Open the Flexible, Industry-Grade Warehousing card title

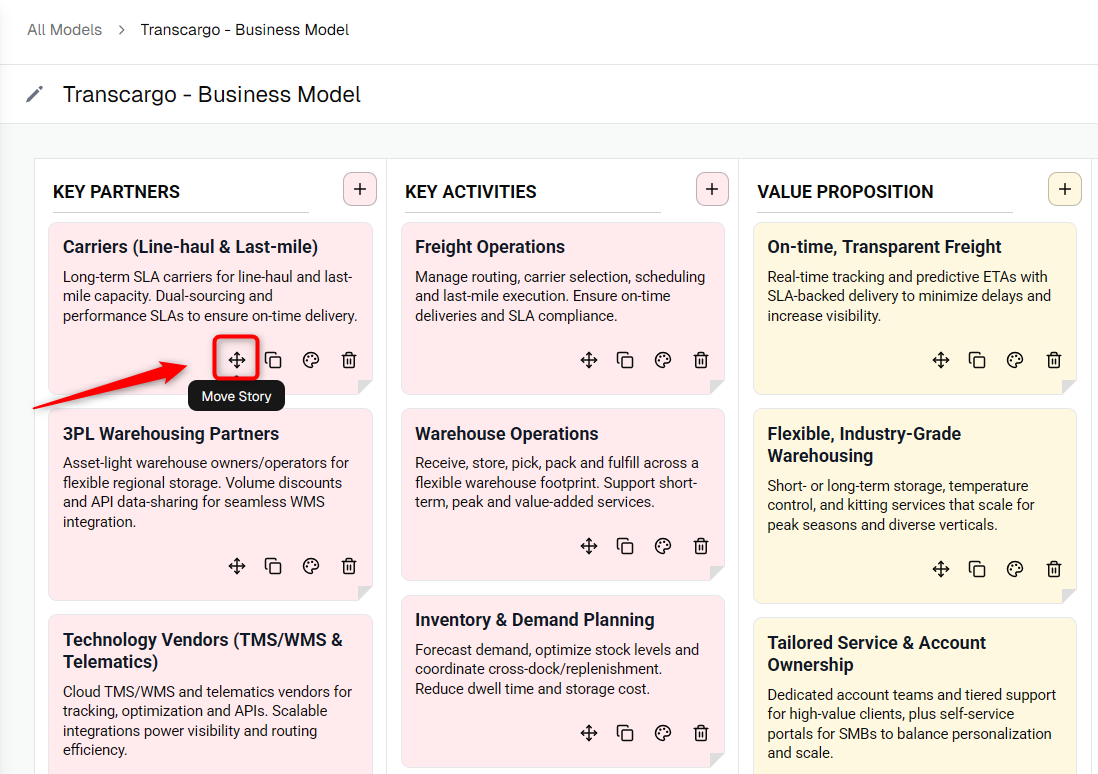[864, 445]
